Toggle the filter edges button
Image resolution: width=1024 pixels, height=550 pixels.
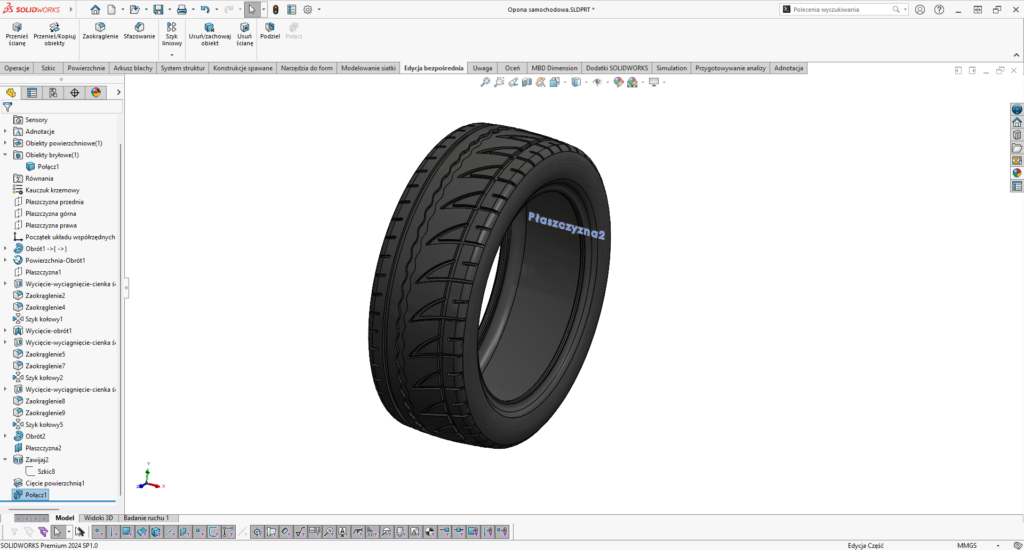pyautogui.click(x=113, y=532)
